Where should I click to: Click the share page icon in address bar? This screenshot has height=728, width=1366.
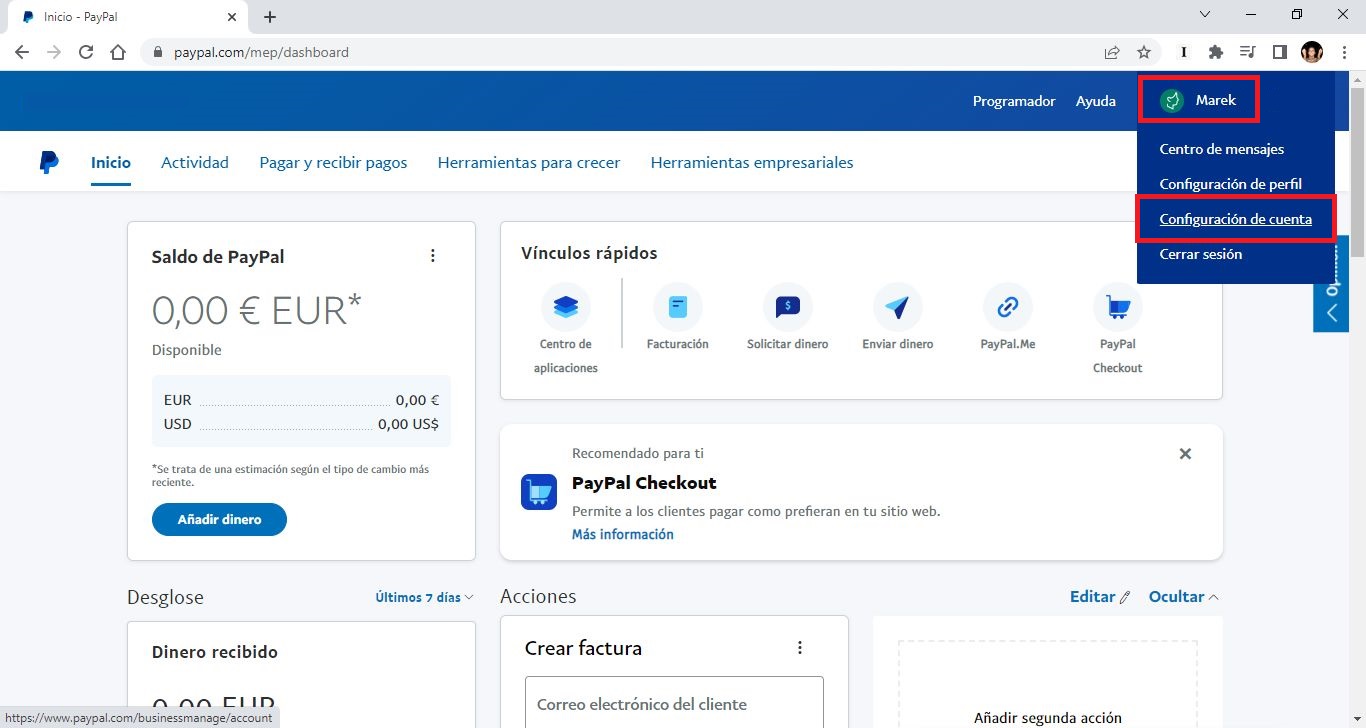coord(1112,52)
